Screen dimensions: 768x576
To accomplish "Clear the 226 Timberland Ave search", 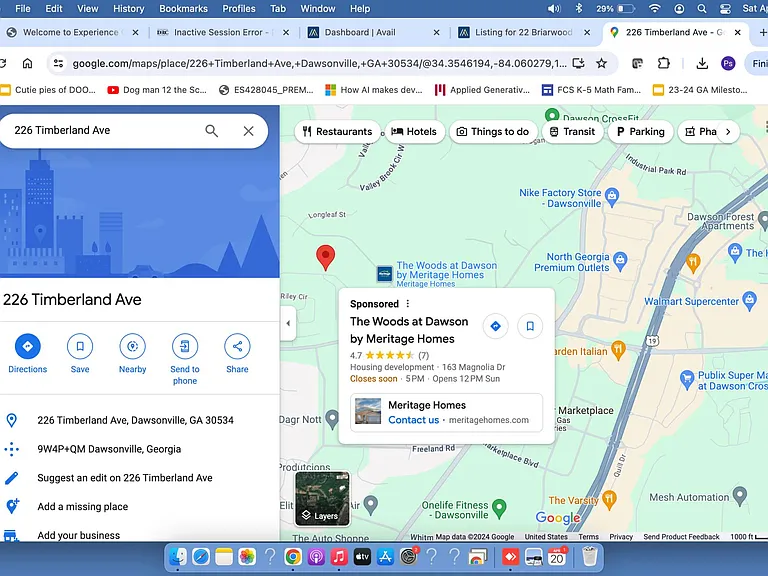I will coord(248,131).
